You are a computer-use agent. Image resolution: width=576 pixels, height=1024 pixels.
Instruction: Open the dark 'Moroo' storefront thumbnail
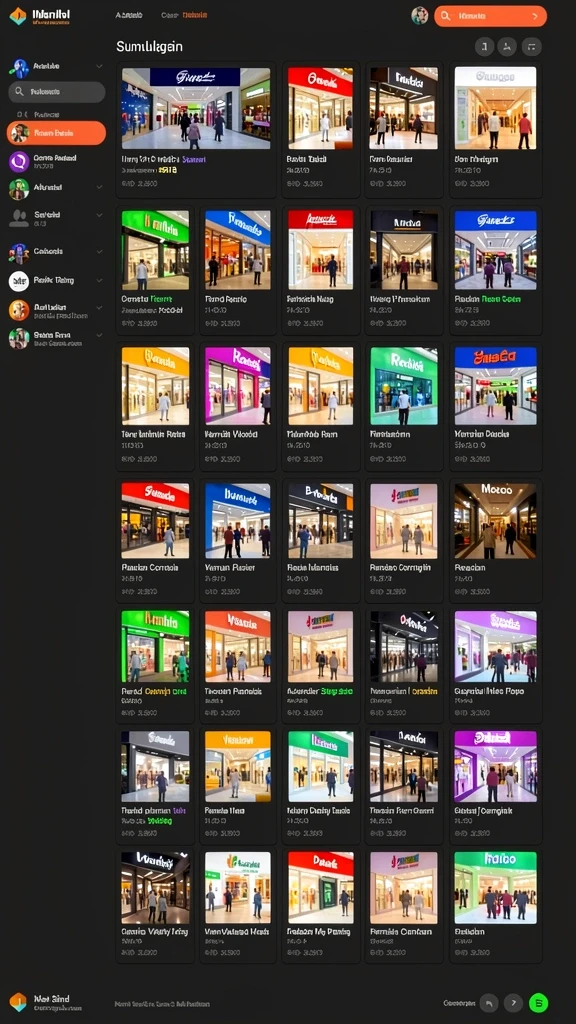pos(496,521)
